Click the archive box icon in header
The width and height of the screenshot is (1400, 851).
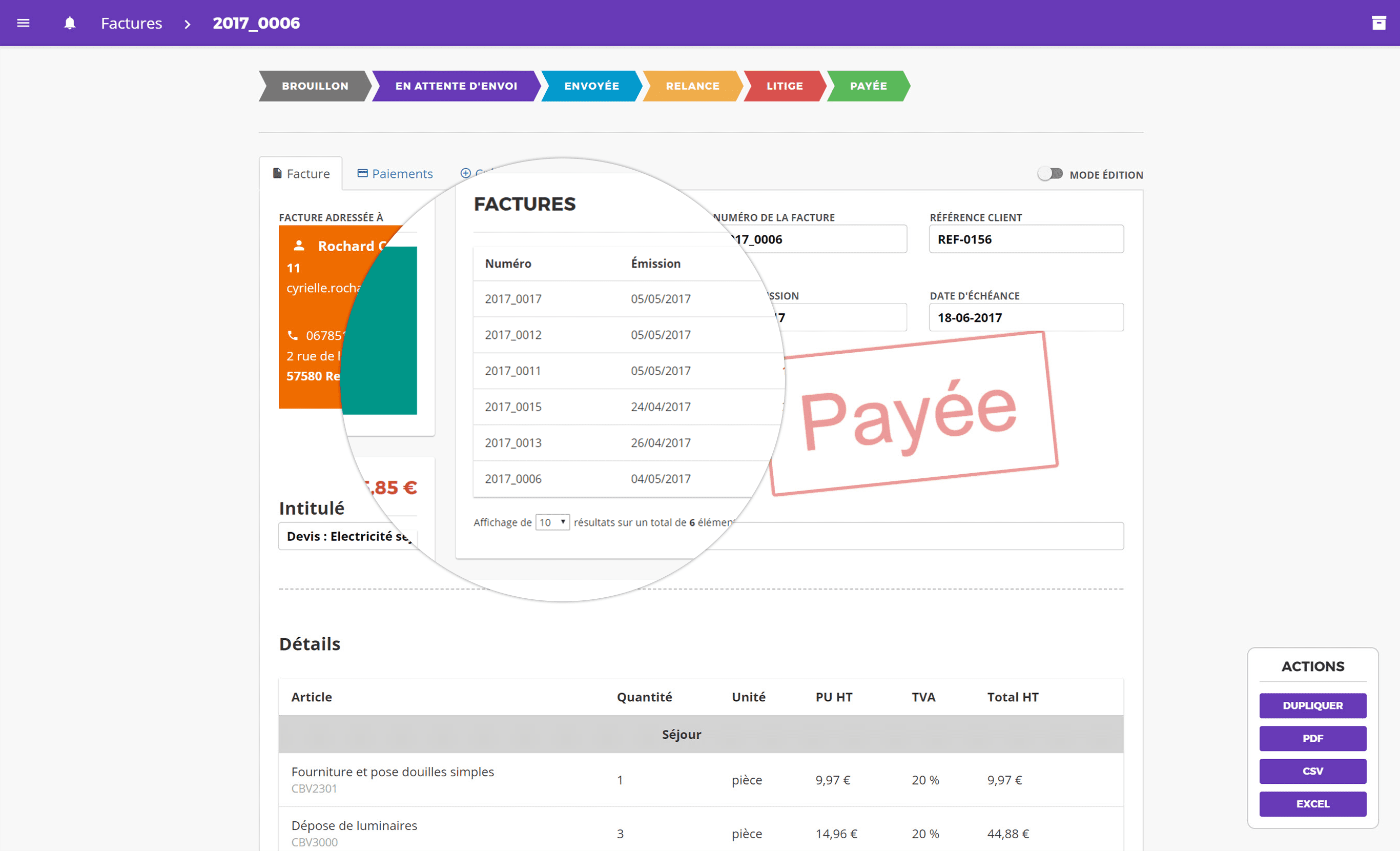(x=1379, y=23)
